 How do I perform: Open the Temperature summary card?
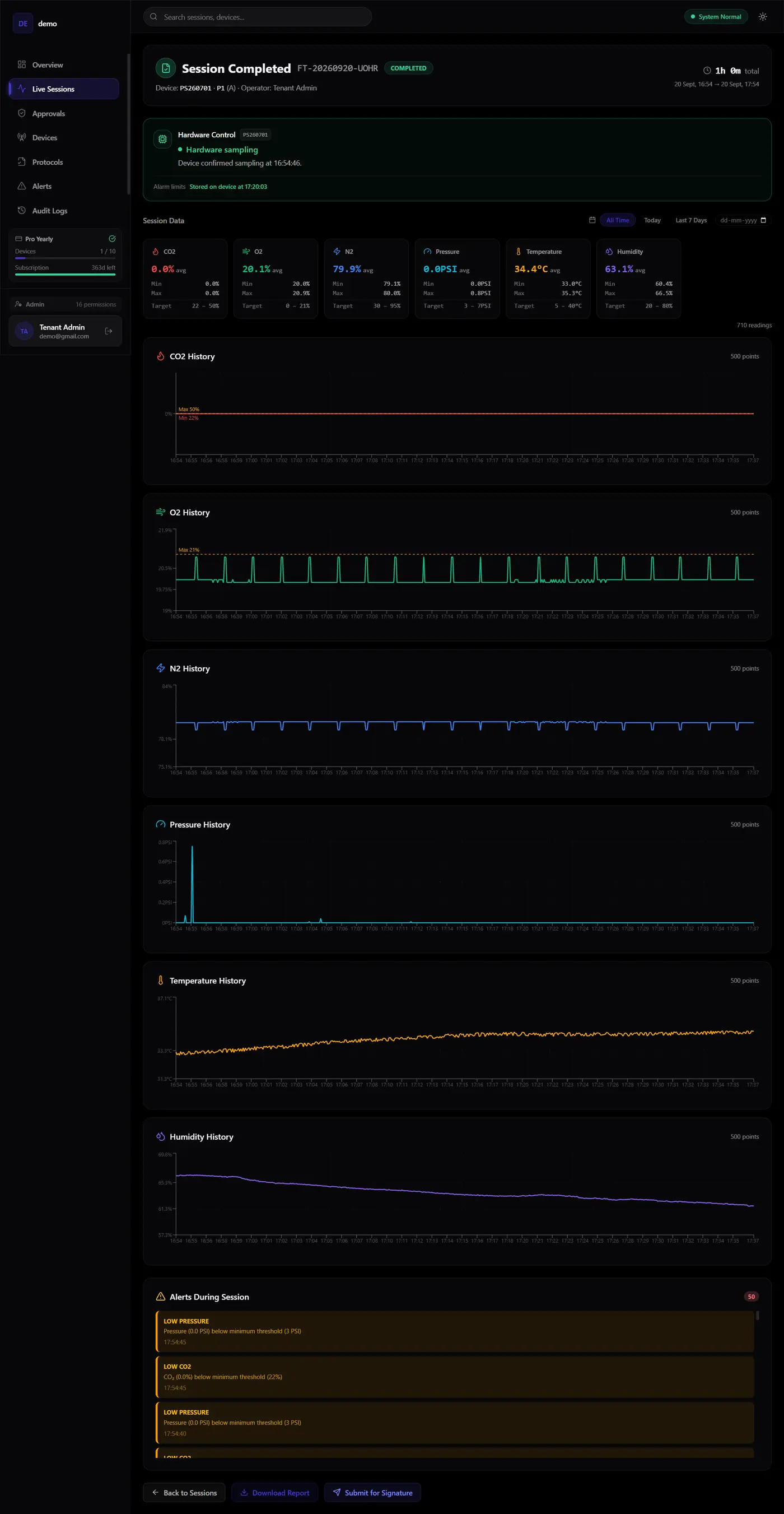point(547,278)
